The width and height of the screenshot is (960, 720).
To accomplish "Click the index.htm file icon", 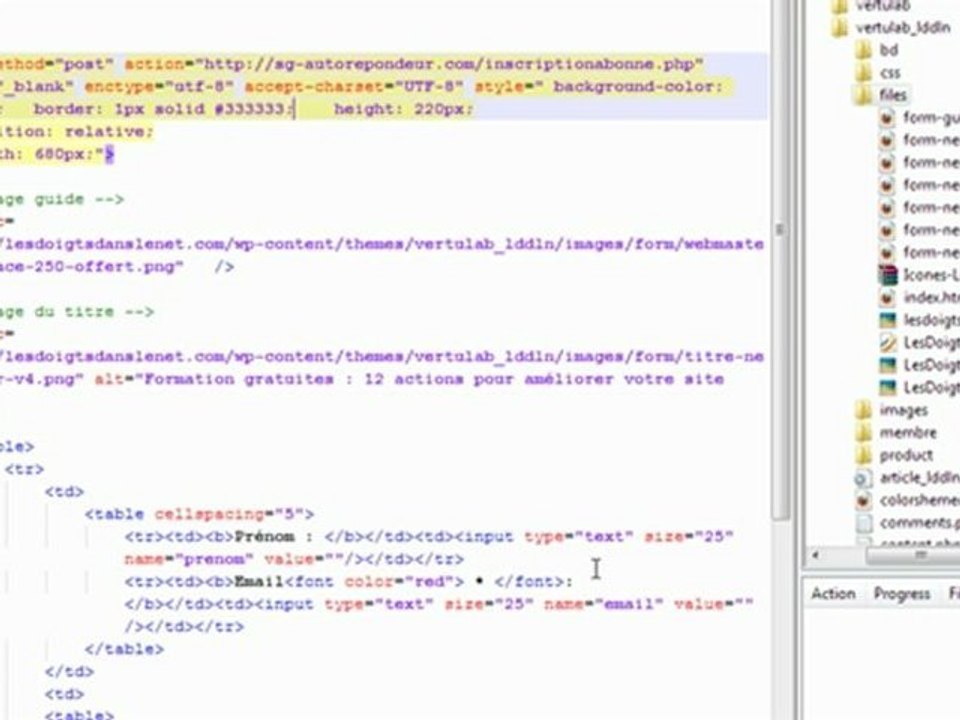I will click(x=887, y=298).
